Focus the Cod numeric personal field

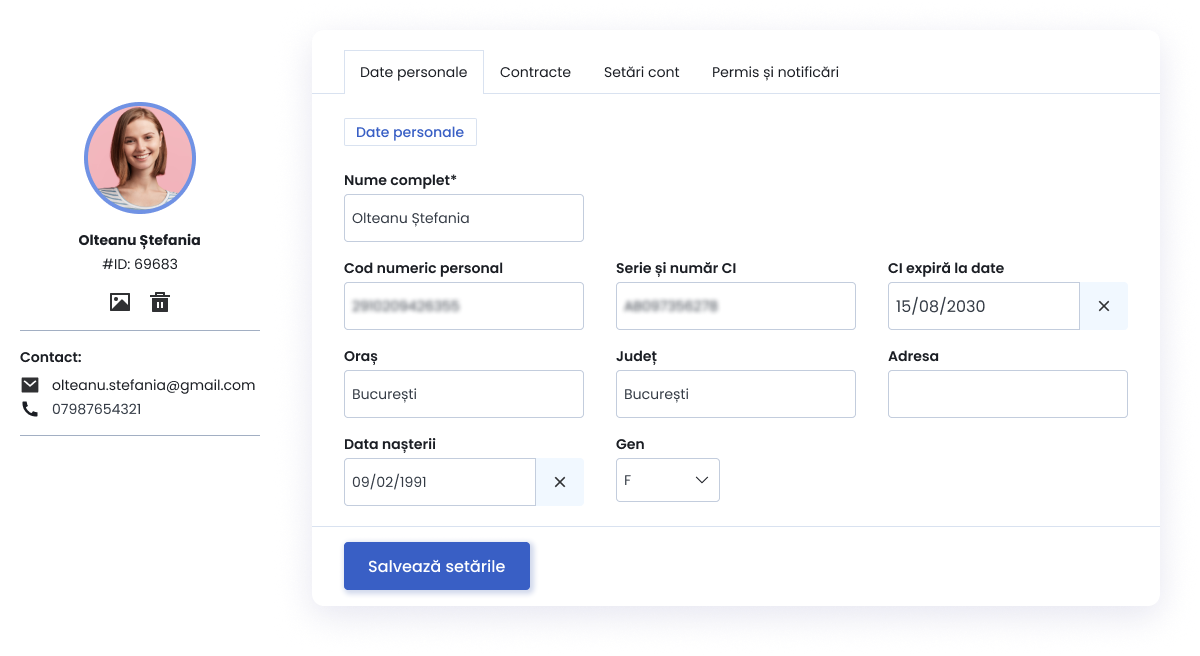click(464, 306)
